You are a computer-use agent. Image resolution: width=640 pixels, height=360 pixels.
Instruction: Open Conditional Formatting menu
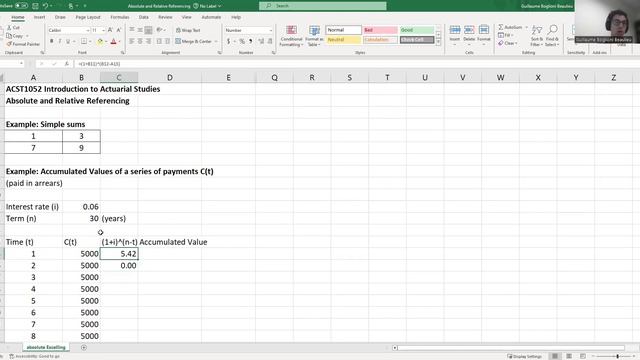[x=291, y=36]
